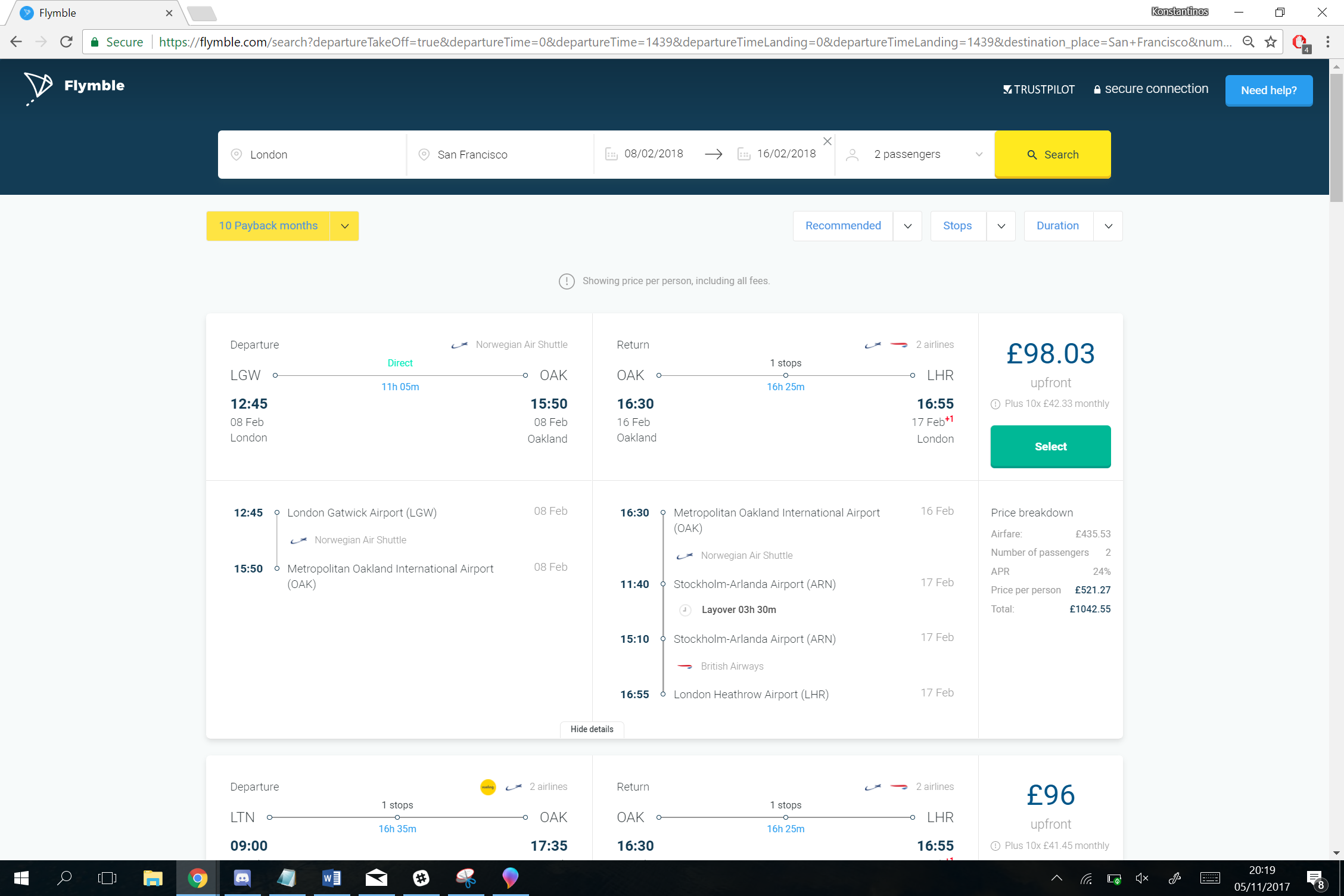Open a new browser tab

(x=202, y=13)
